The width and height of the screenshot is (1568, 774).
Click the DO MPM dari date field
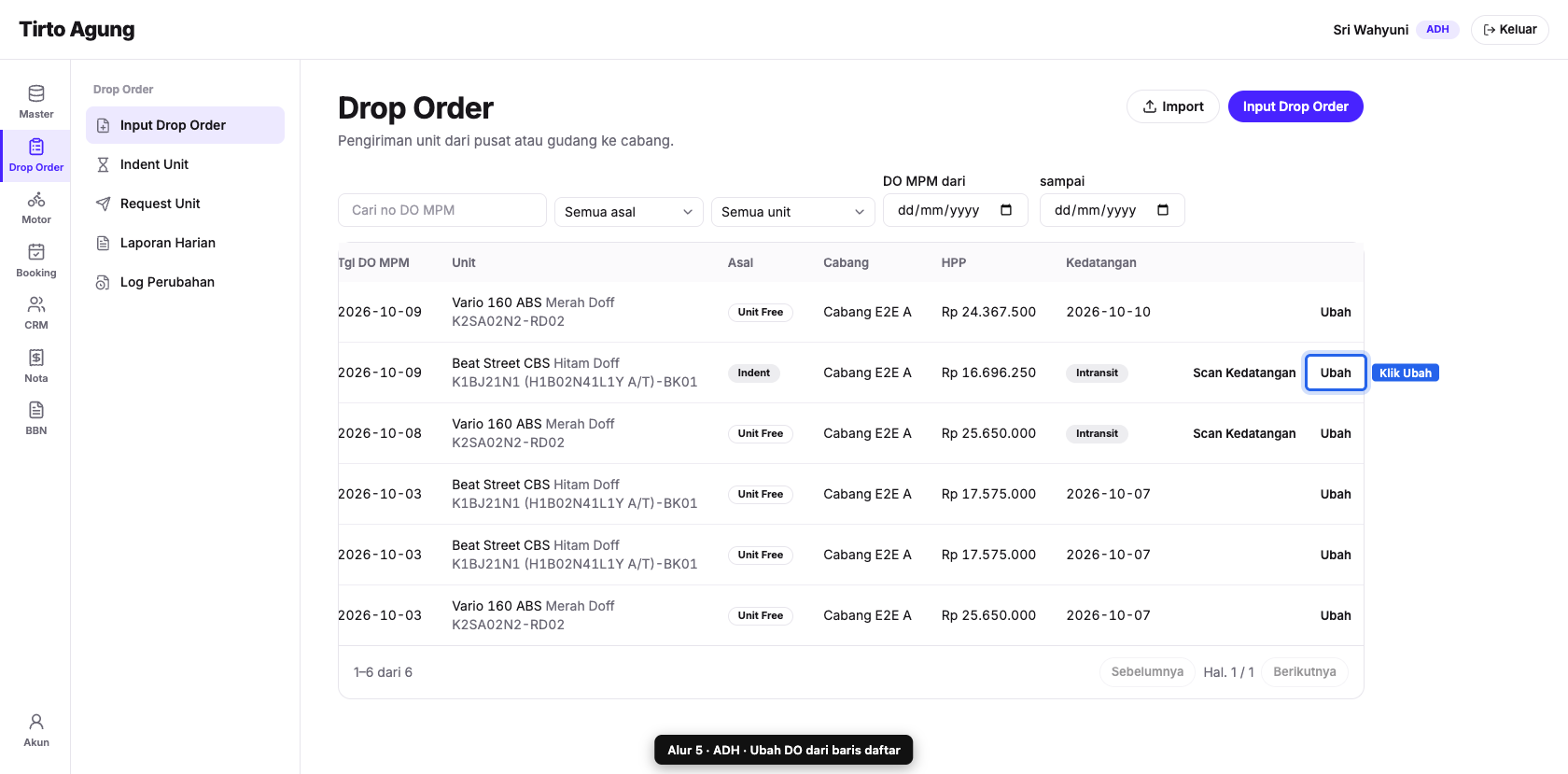(956, 210)
